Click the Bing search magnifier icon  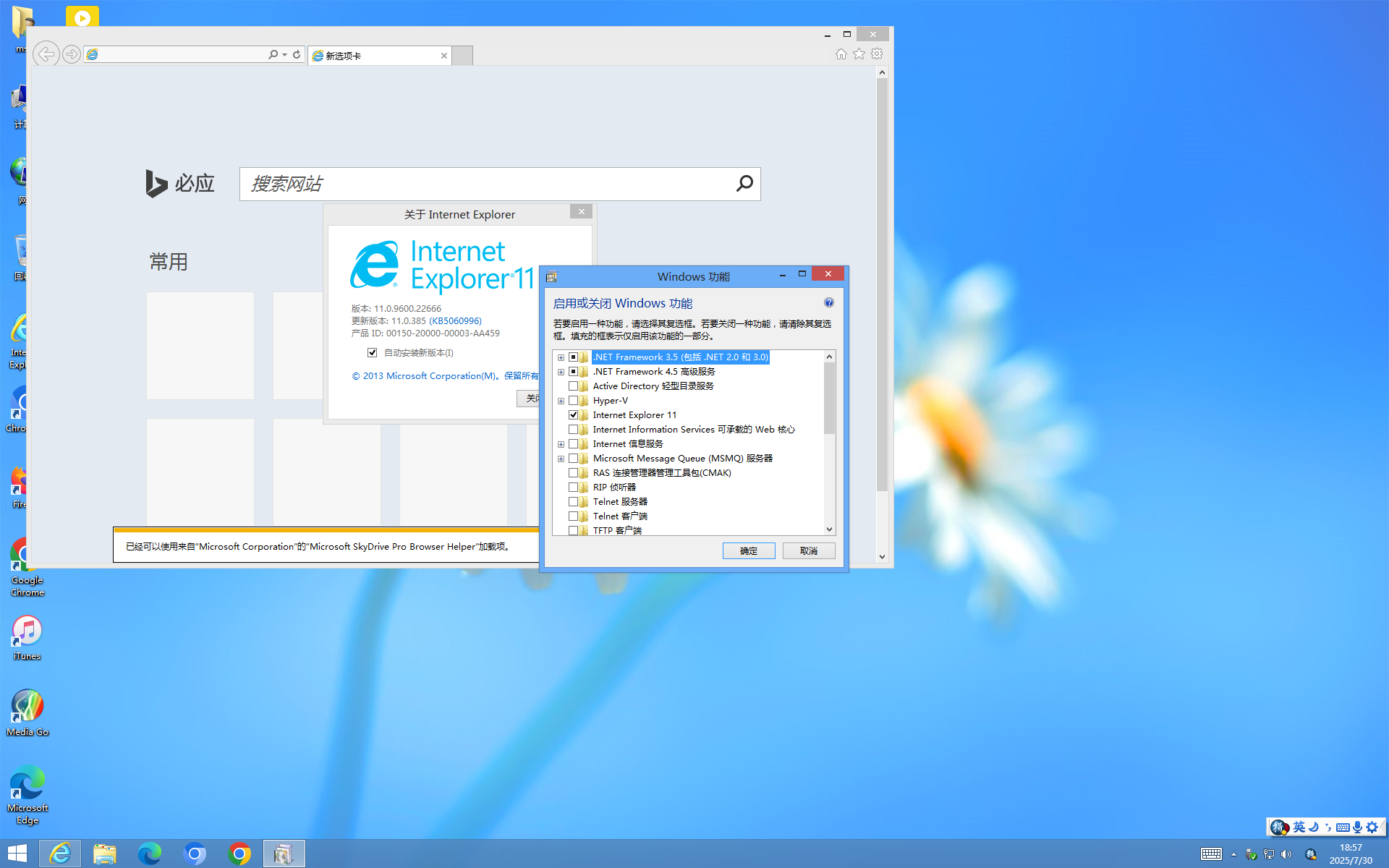click(744, 184)
